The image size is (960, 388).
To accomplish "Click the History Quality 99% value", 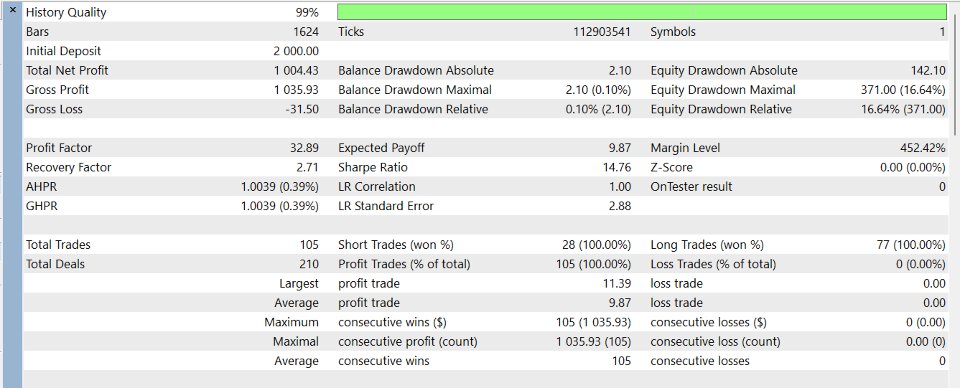I will 306,12.
